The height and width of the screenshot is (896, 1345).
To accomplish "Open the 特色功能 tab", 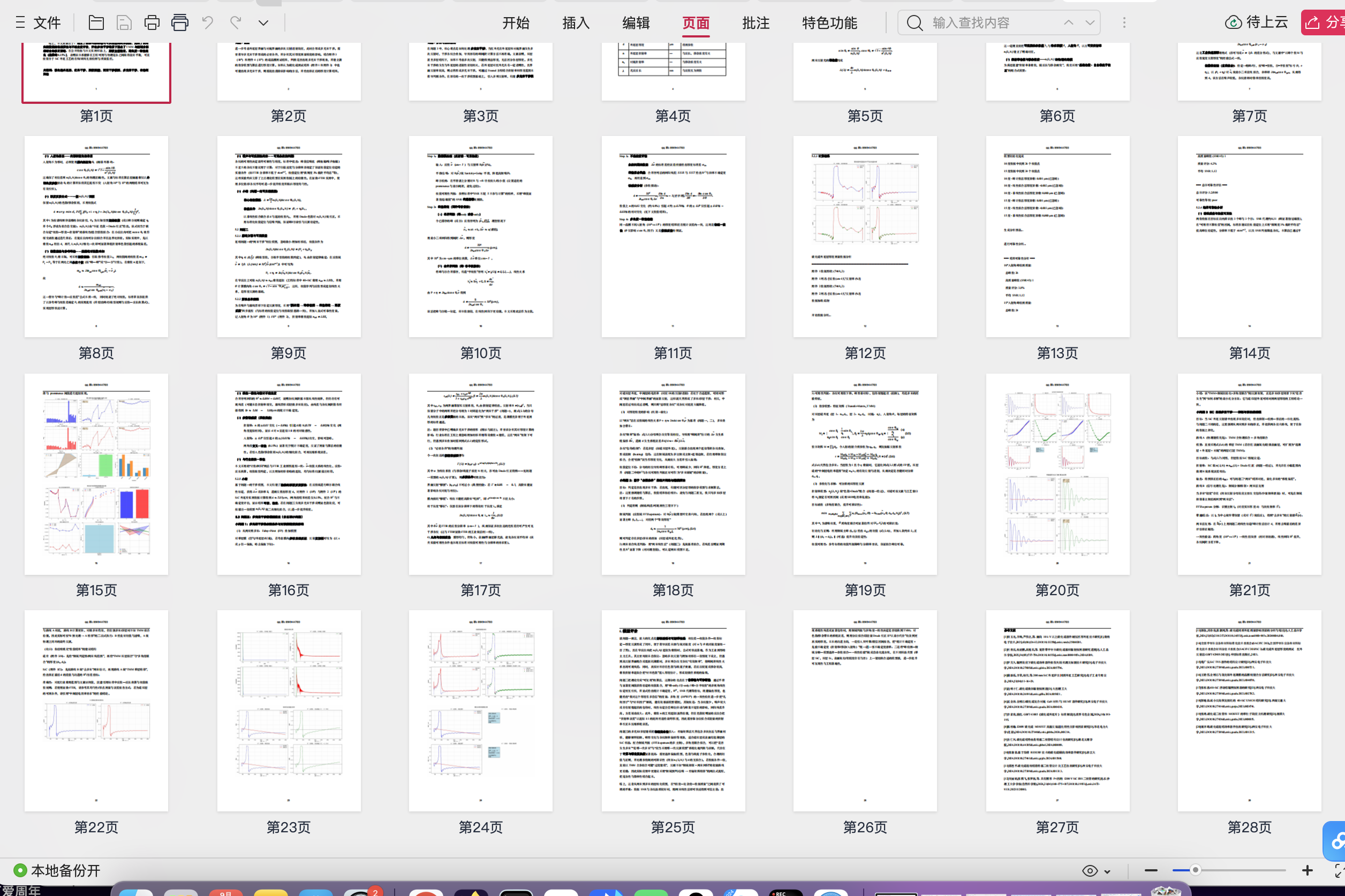I will (829, 23).
